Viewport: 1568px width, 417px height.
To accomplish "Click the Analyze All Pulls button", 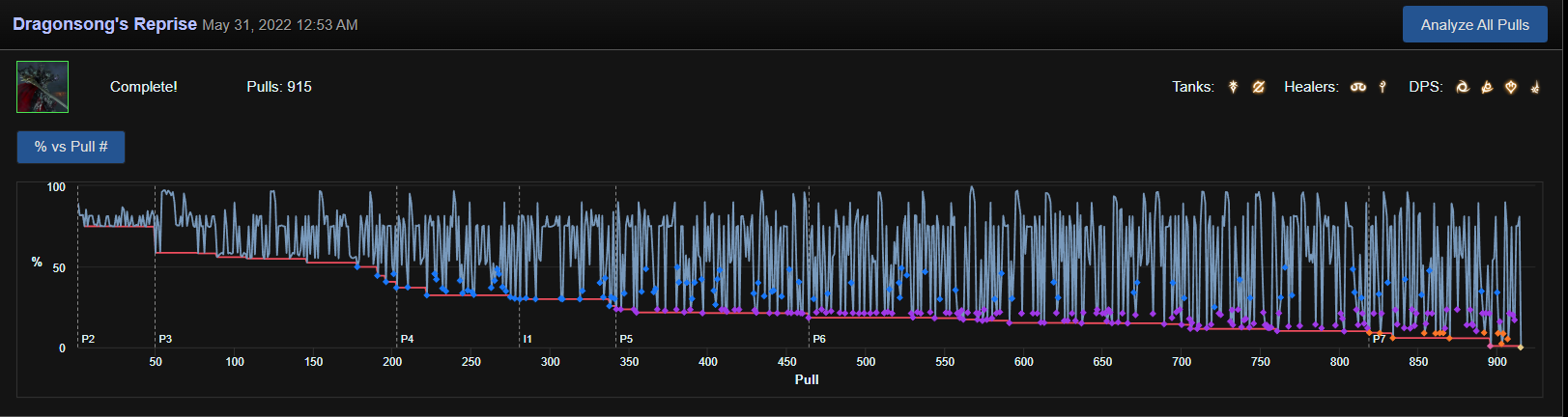I will 1474,25.
